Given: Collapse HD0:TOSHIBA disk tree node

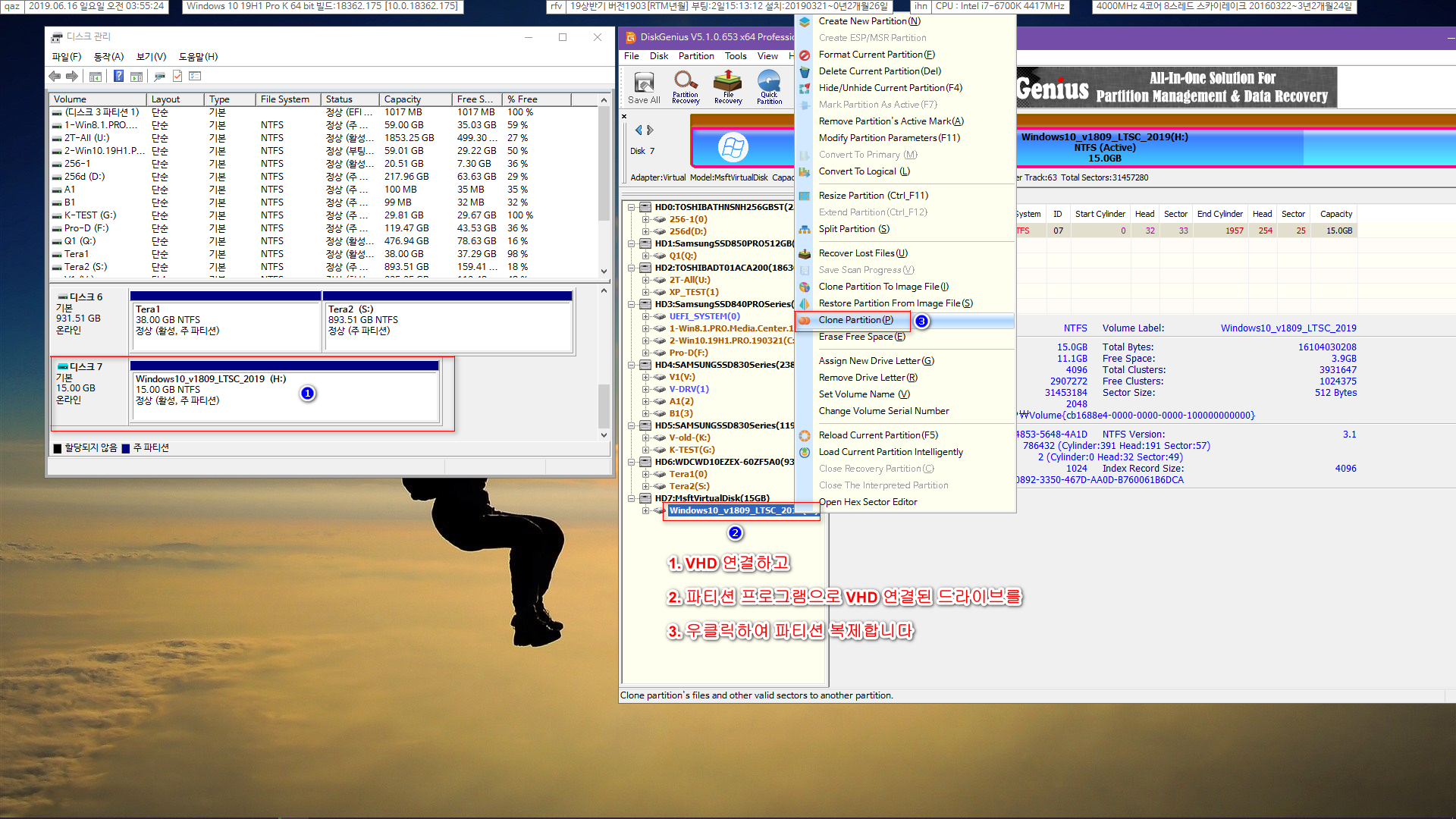Looking at the screenshot, I should pos(631,207).
